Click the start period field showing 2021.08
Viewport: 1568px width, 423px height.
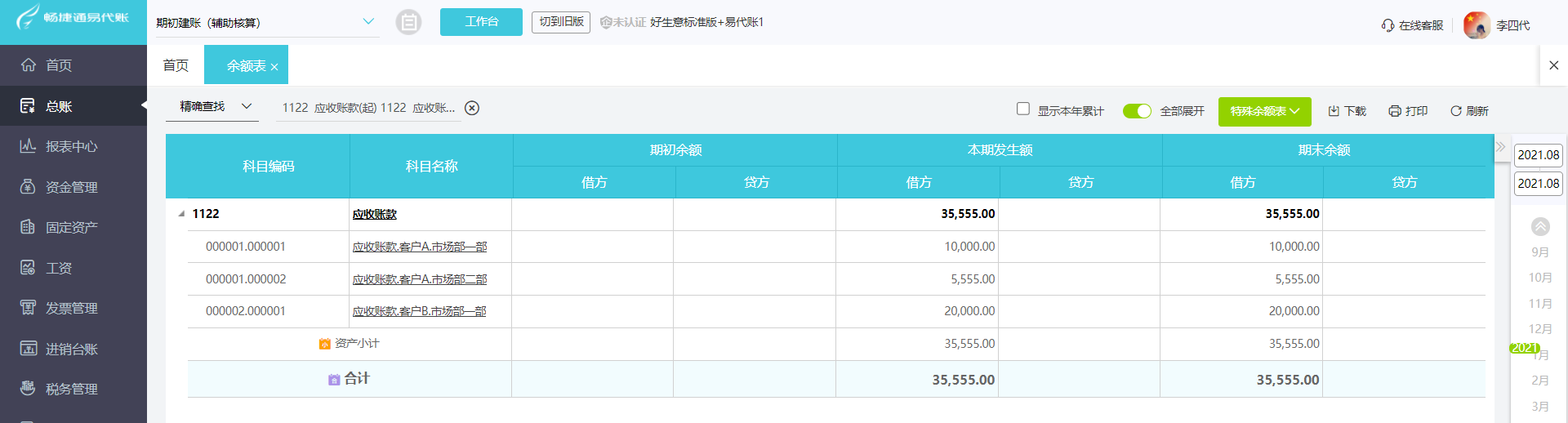pos(1539,155)
